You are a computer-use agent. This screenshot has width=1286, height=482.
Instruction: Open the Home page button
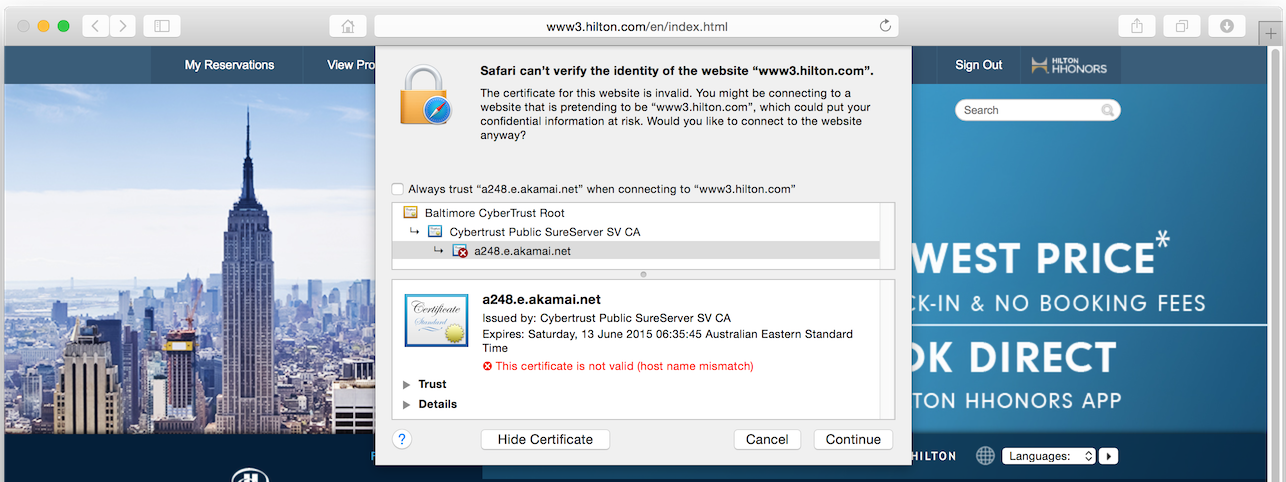pos(348,26)
